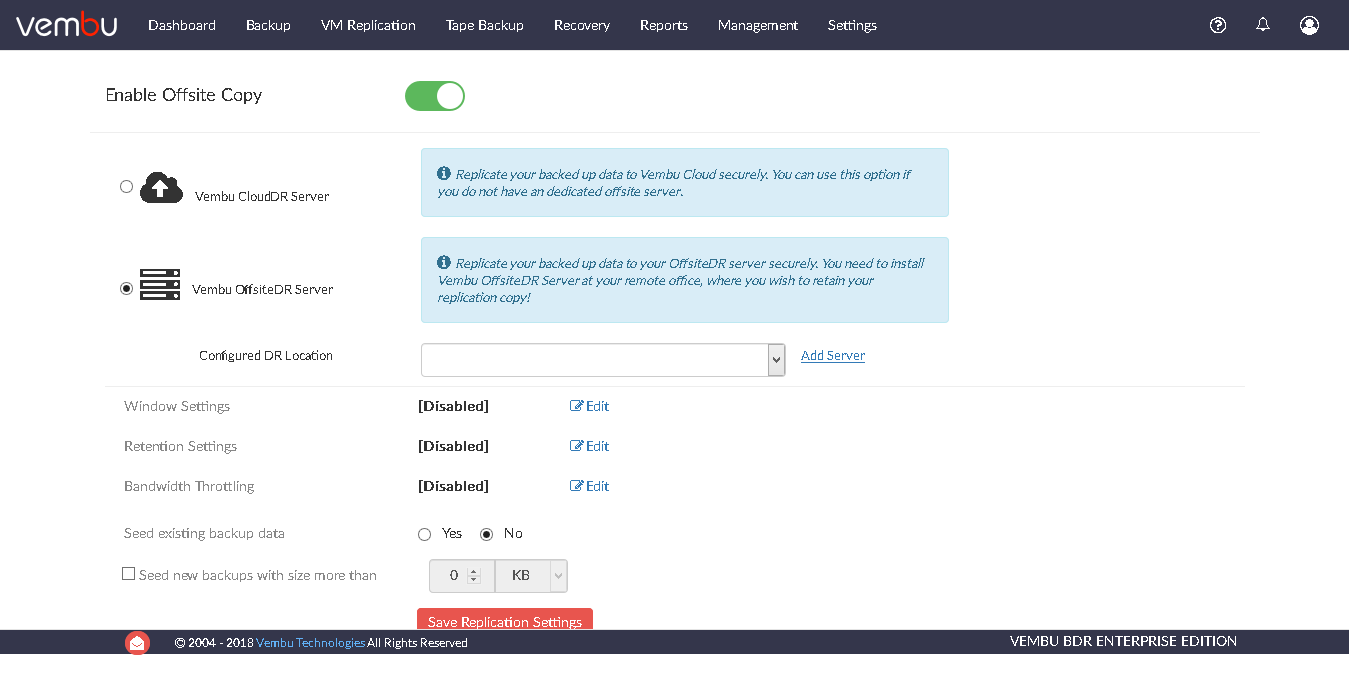Click the red mail icon in footer
This screenshot has height=686, width=1349.
click(x=137, y=643)
